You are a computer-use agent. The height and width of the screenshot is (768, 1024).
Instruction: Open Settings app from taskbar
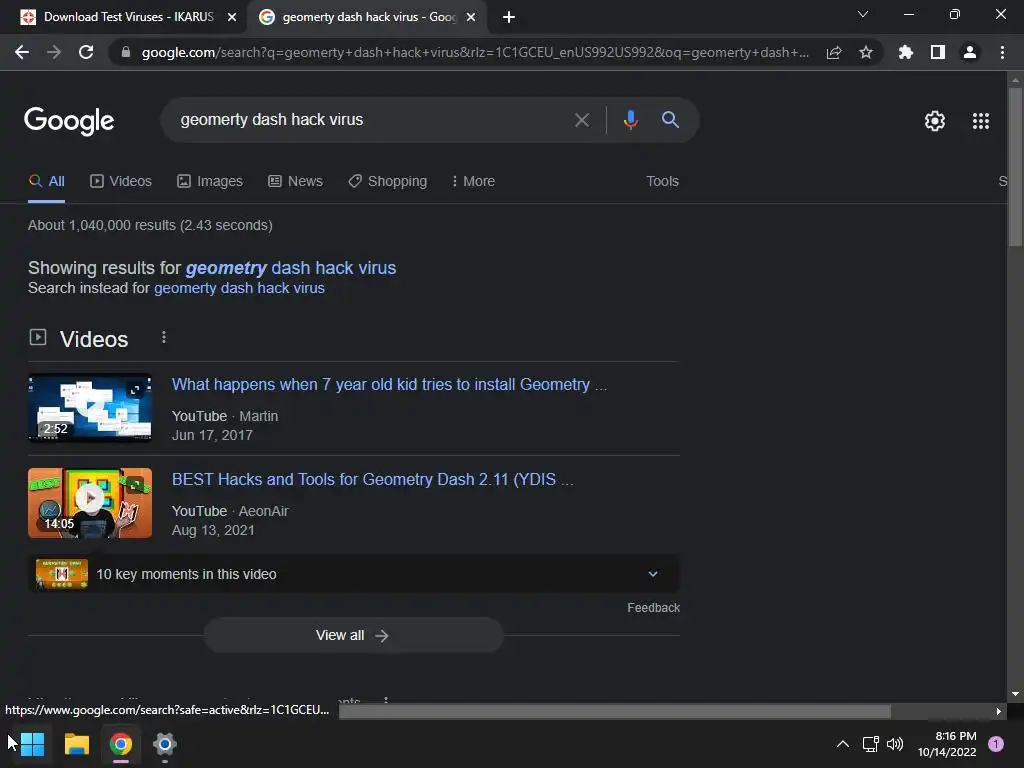(165, 744)
